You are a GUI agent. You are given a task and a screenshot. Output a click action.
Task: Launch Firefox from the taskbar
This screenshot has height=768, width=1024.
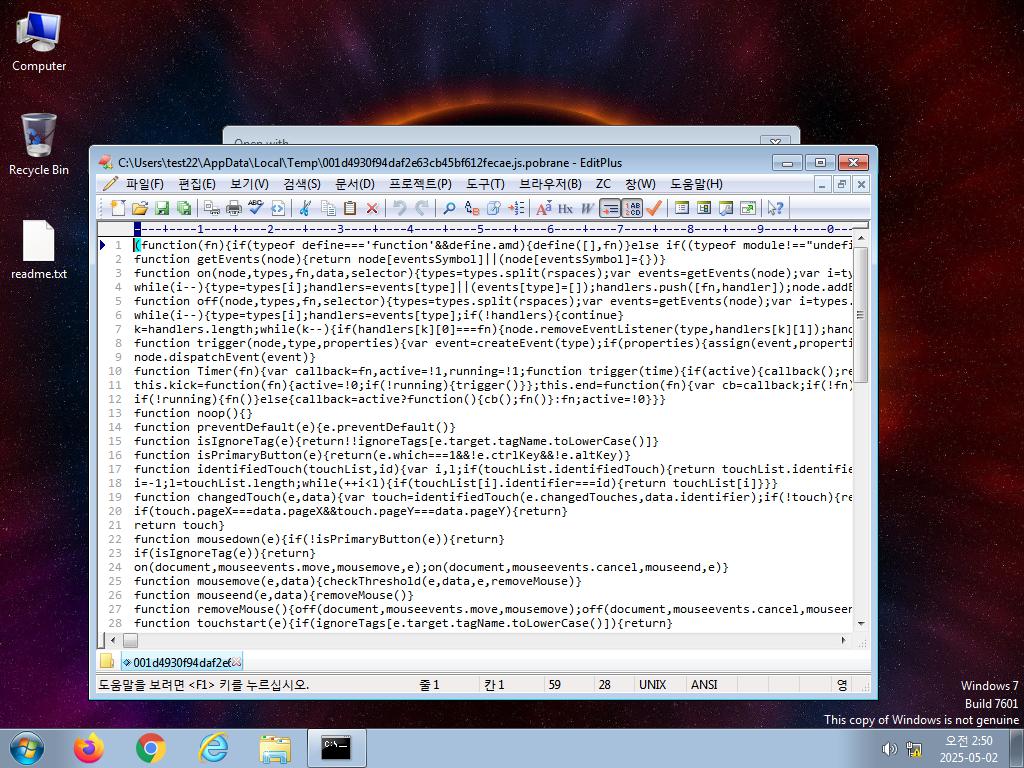[89, 748]
